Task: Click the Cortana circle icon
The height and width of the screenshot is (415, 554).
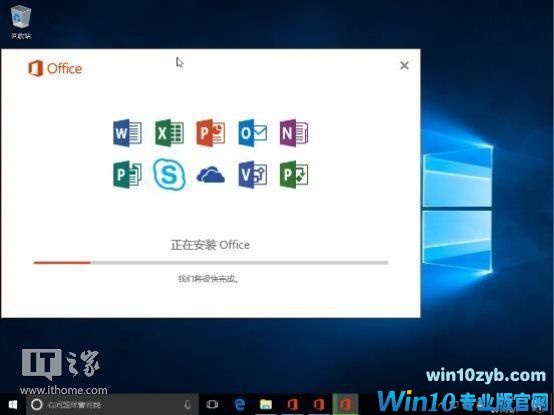Action: (x=37, y=404)
